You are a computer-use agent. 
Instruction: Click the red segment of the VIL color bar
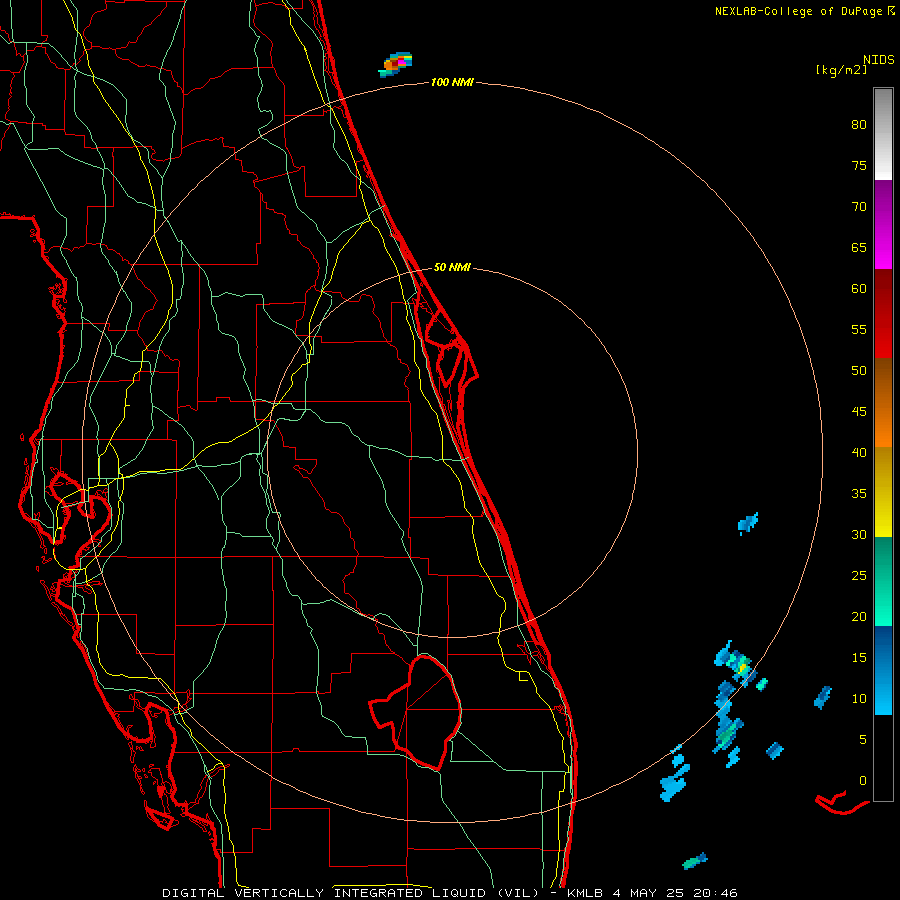(883, 313)
